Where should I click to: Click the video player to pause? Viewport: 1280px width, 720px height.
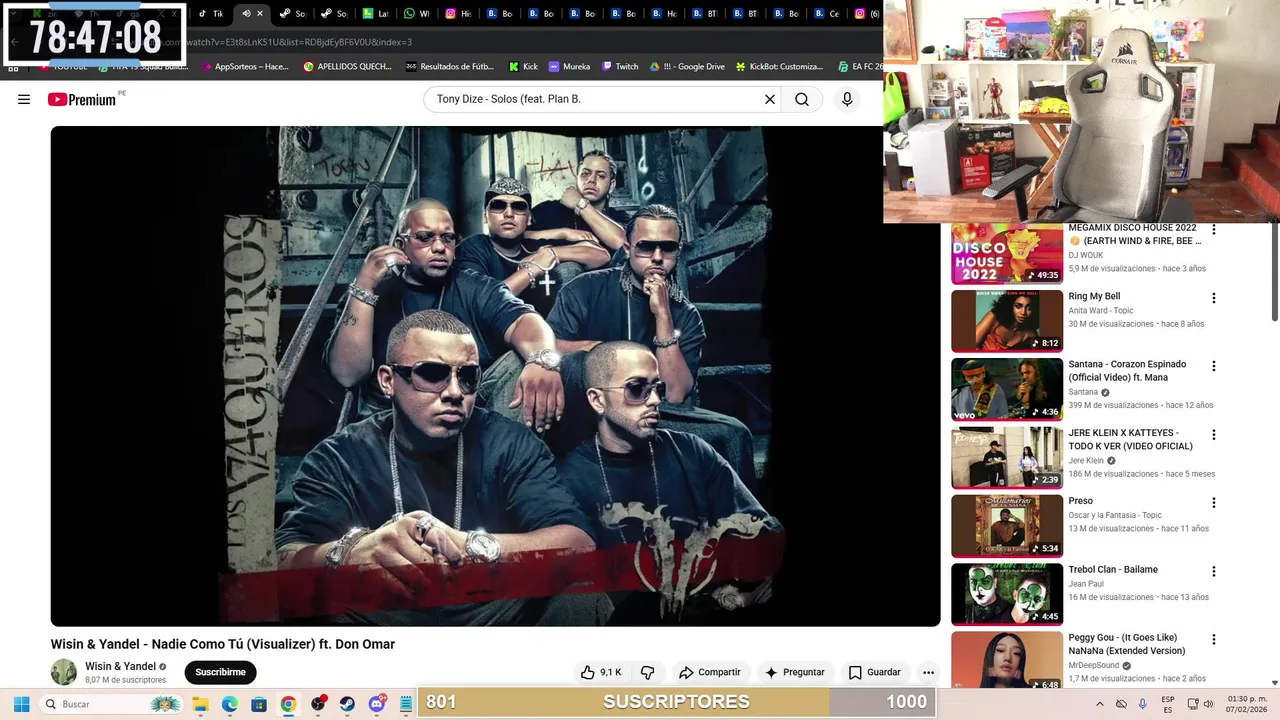tap(495, 376)
